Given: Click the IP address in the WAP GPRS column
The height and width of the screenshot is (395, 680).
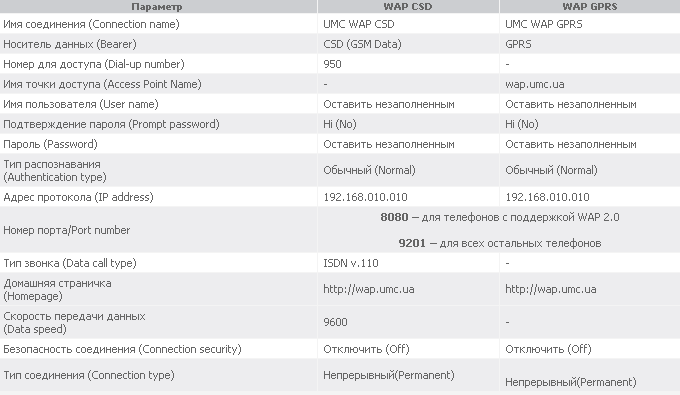Looking at the screenshot, I should click(x=547, y=197).
